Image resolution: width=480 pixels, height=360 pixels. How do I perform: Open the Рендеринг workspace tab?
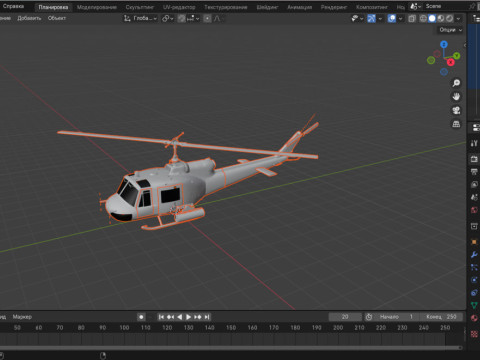pyautogui.click(x=334, y=7)
